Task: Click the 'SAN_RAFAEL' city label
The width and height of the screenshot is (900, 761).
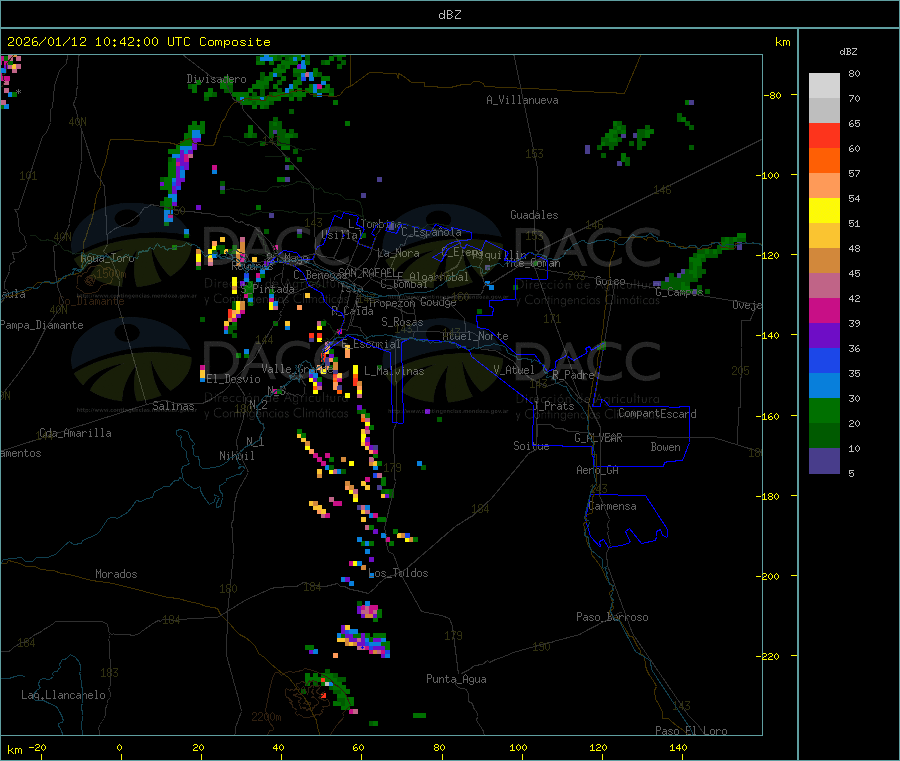Action: pos(367,273)
